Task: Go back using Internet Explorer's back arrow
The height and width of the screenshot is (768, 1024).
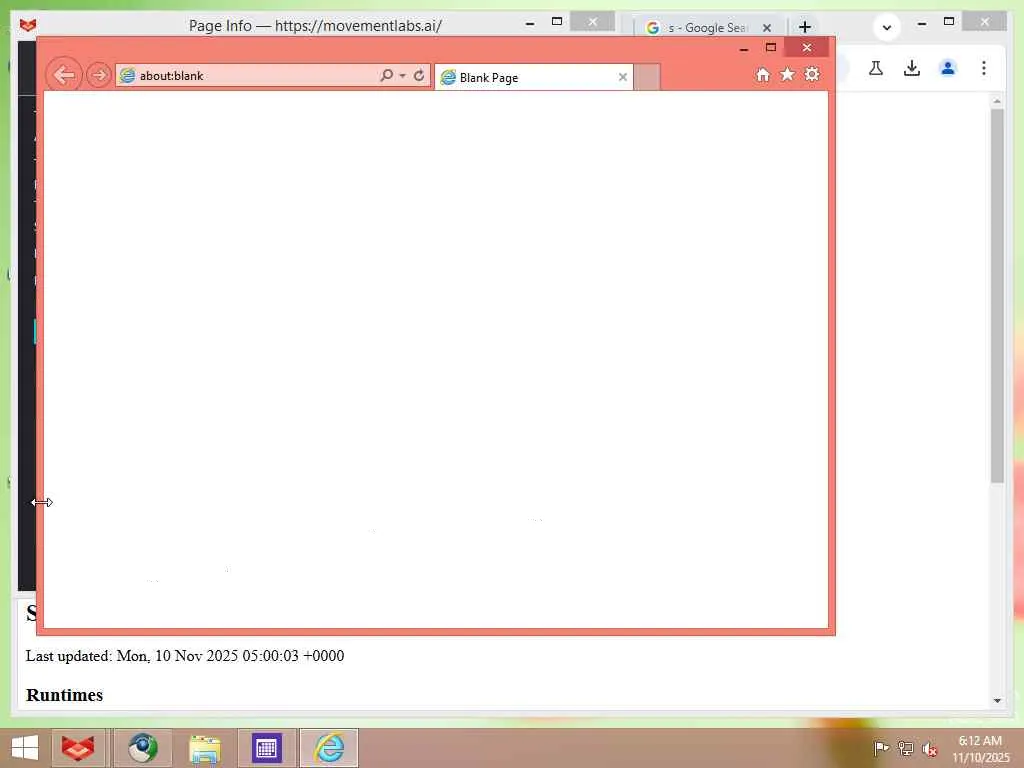Action: pos(64,75)
